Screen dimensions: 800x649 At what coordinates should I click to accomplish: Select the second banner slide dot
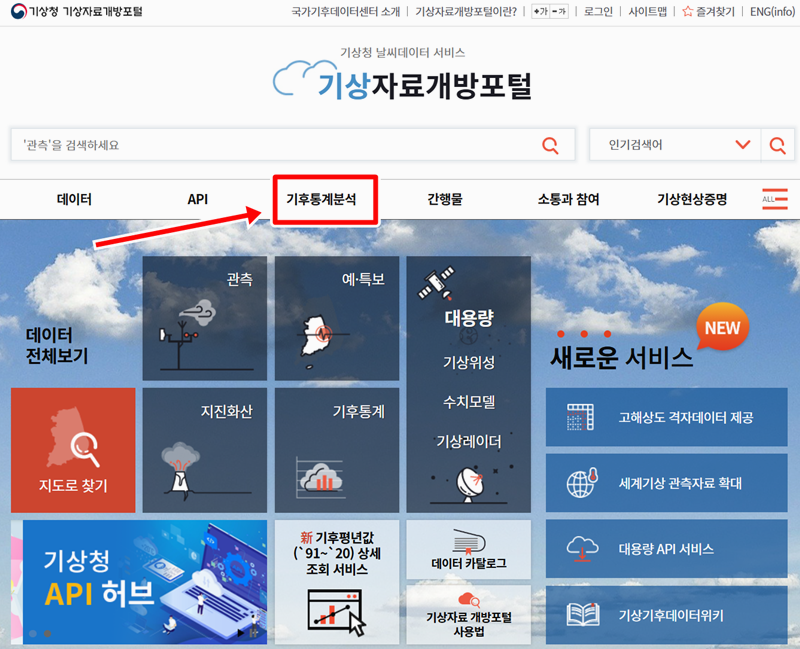(47, 634)
